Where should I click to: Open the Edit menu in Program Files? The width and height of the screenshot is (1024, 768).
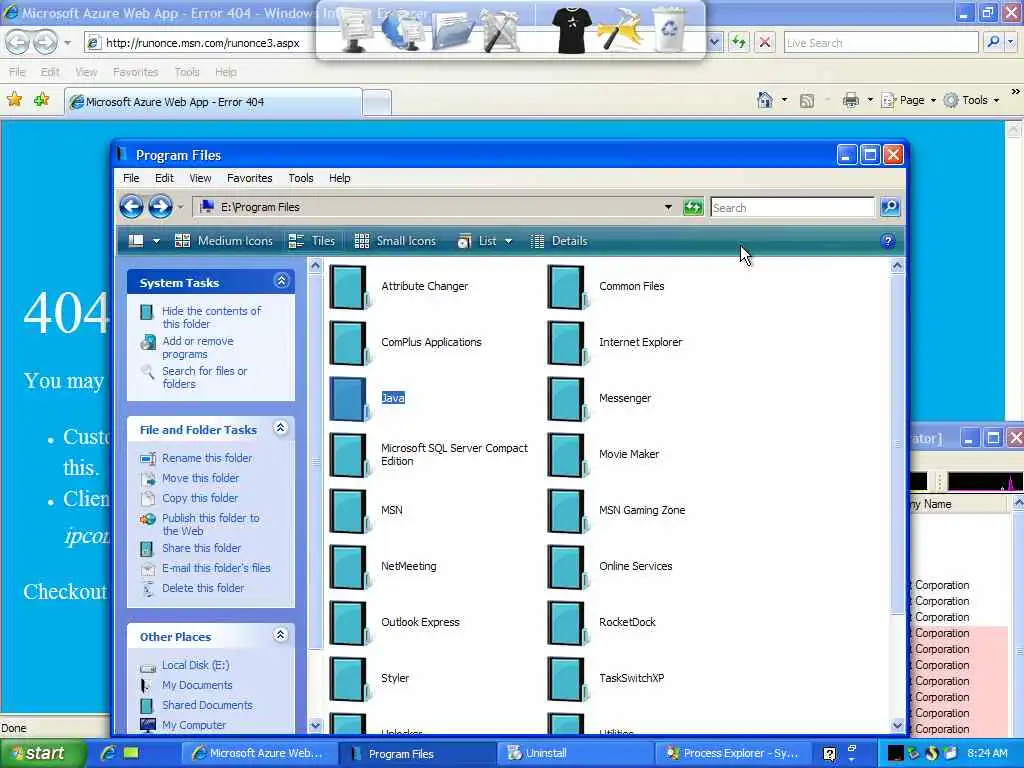pos(164,178)
